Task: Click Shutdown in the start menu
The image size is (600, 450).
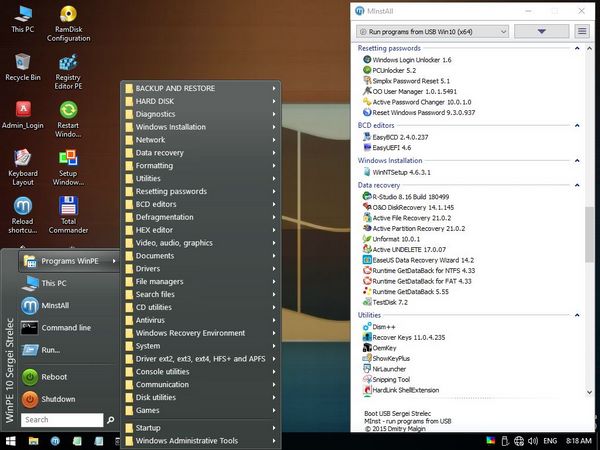Action: point(57,399)
